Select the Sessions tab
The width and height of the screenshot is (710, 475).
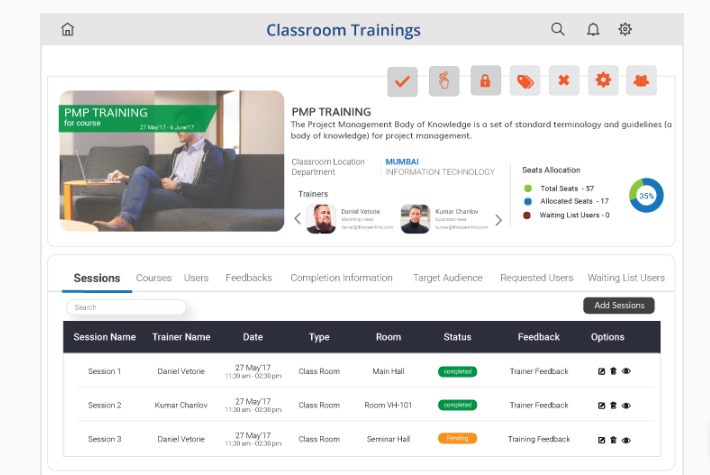pyautogui.click(x=97, y=278)
